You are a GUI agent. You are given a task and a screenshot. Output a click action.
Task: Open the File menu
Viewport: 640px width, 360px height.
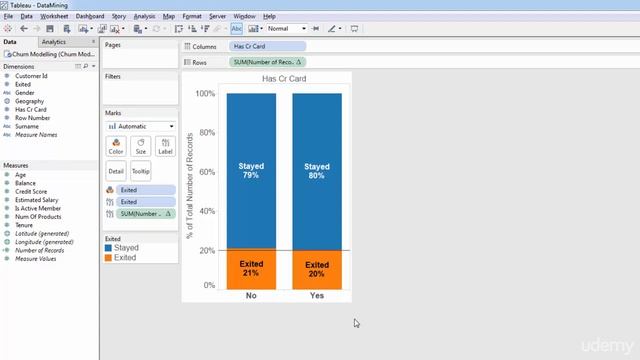[x=8, y=16]
